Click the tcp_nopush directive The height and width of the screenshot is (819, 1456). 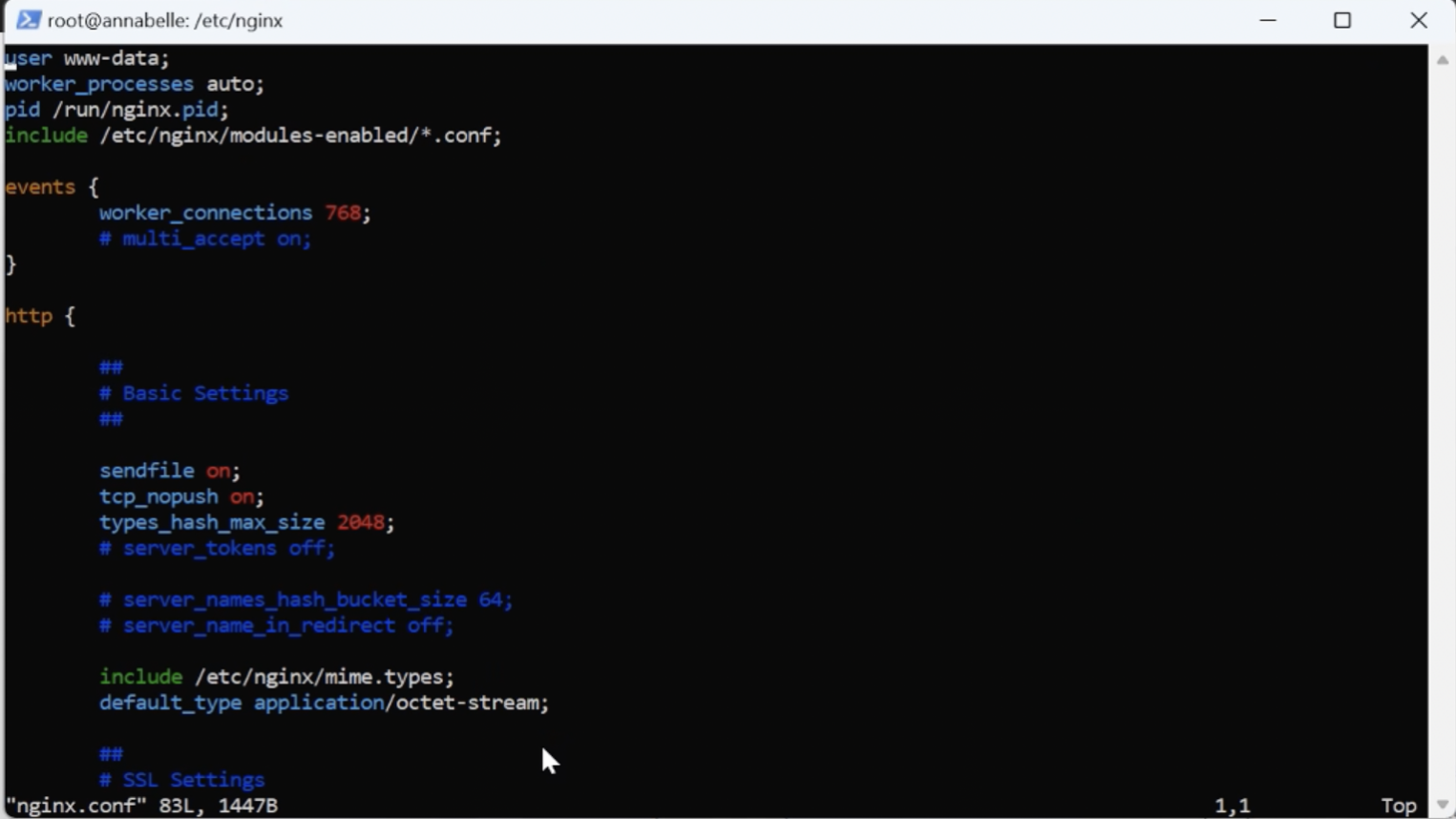(158, 496)
